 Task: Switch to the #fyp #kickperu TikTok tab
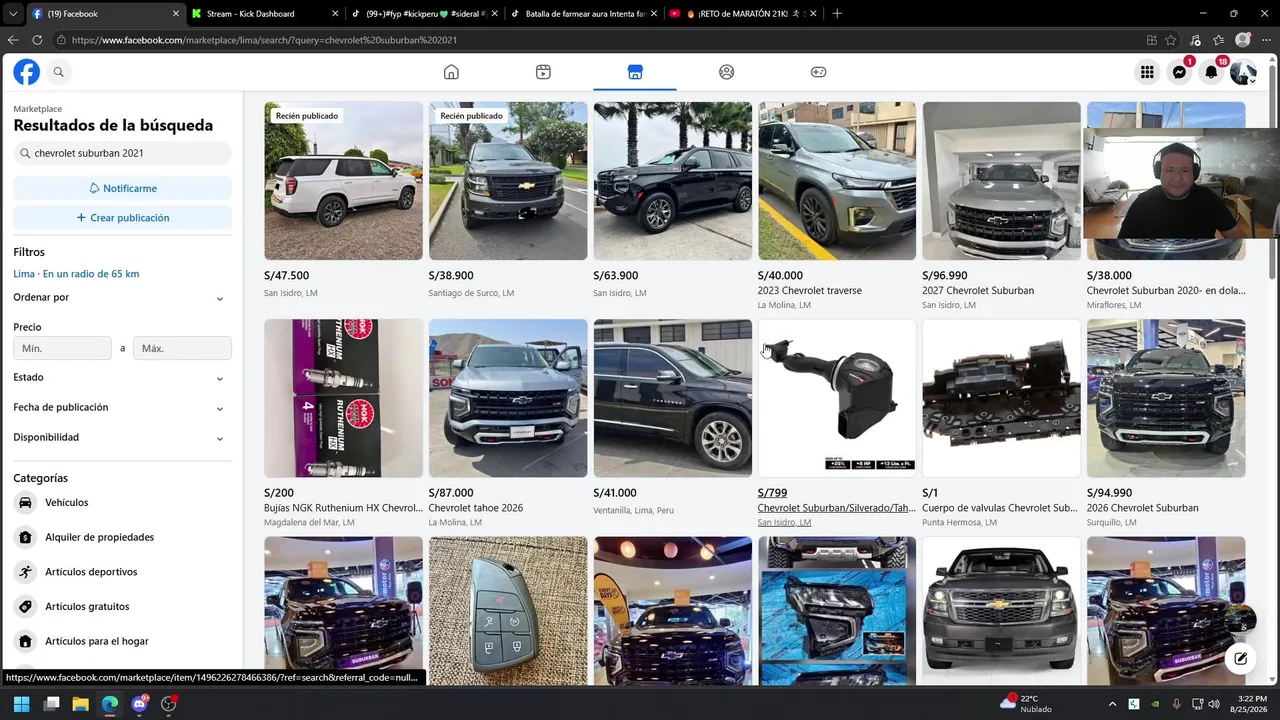click(424, 14)
